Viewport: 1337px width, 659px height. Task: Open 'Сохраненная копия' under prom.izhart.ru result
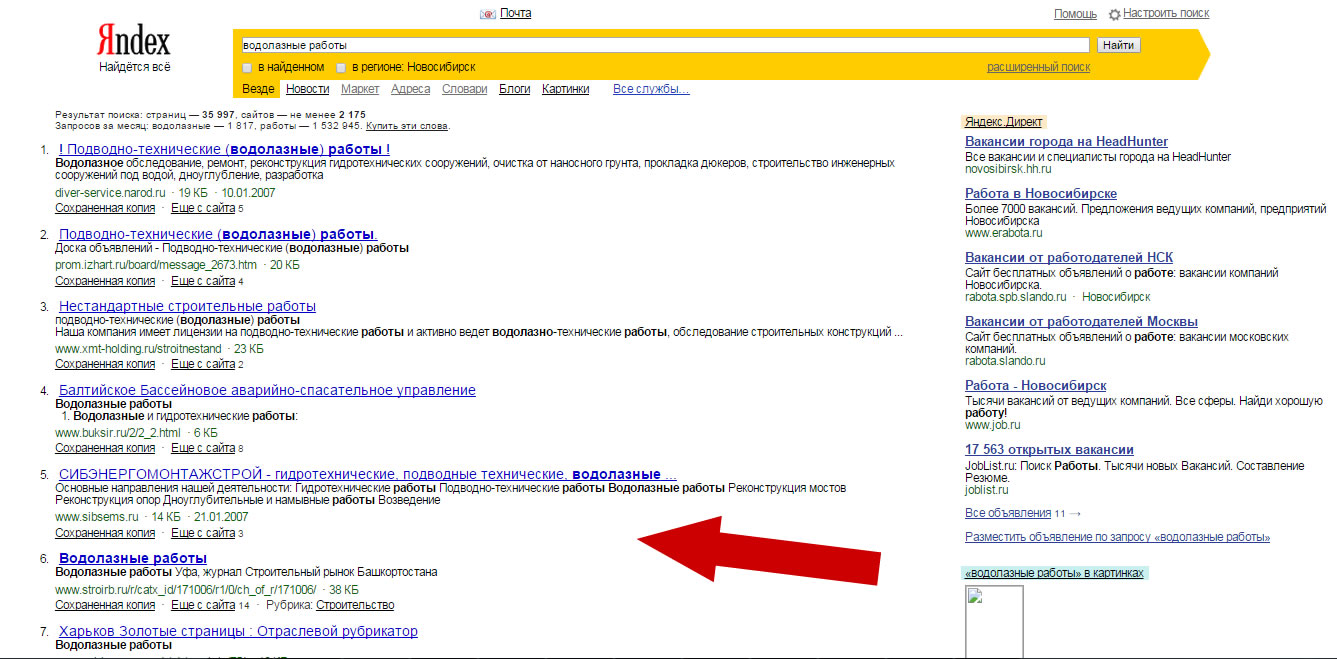pos(105,281)
